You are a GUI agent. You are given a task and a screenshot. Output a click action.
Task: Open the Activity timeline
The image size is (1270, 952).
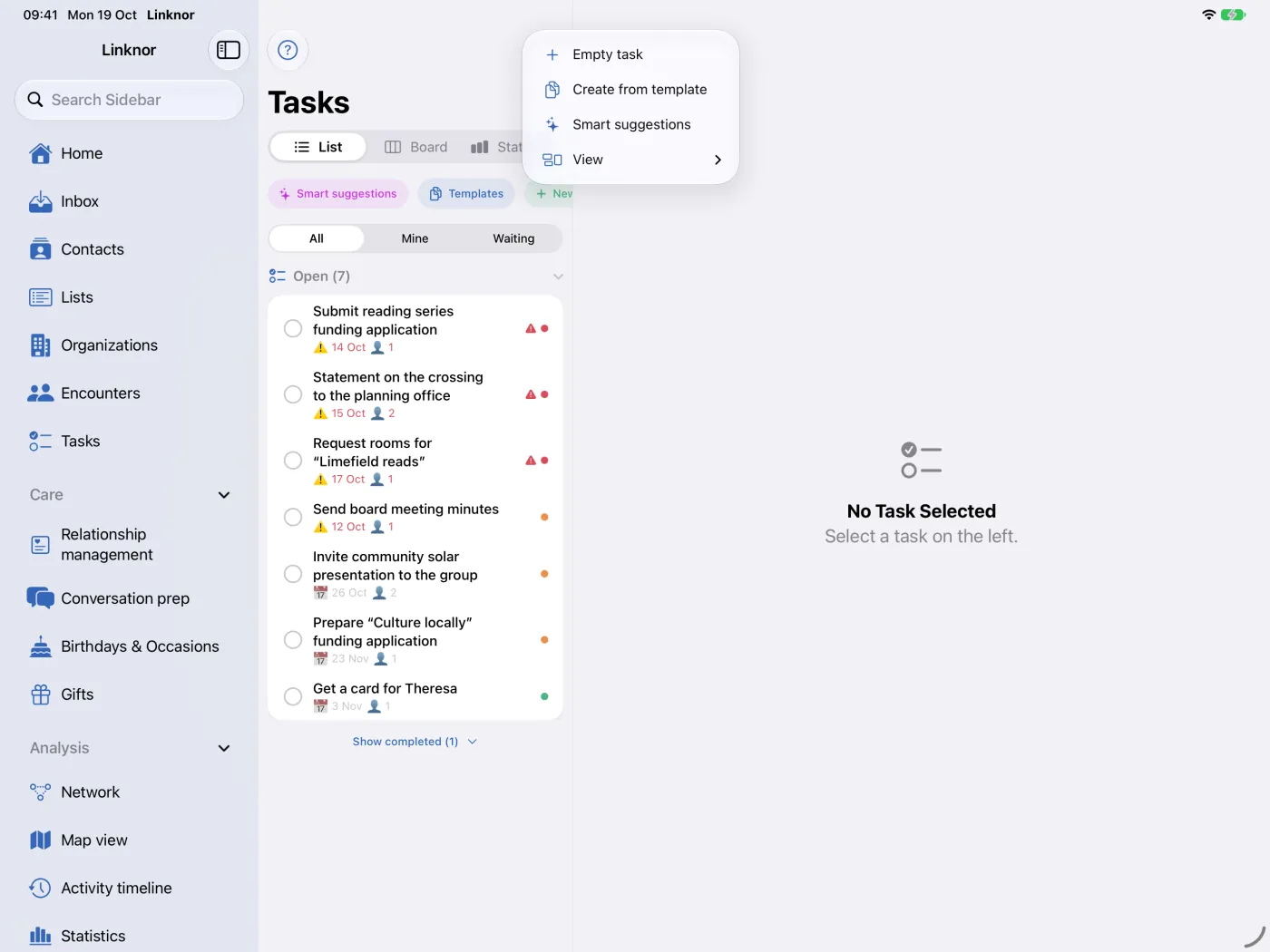129,889
